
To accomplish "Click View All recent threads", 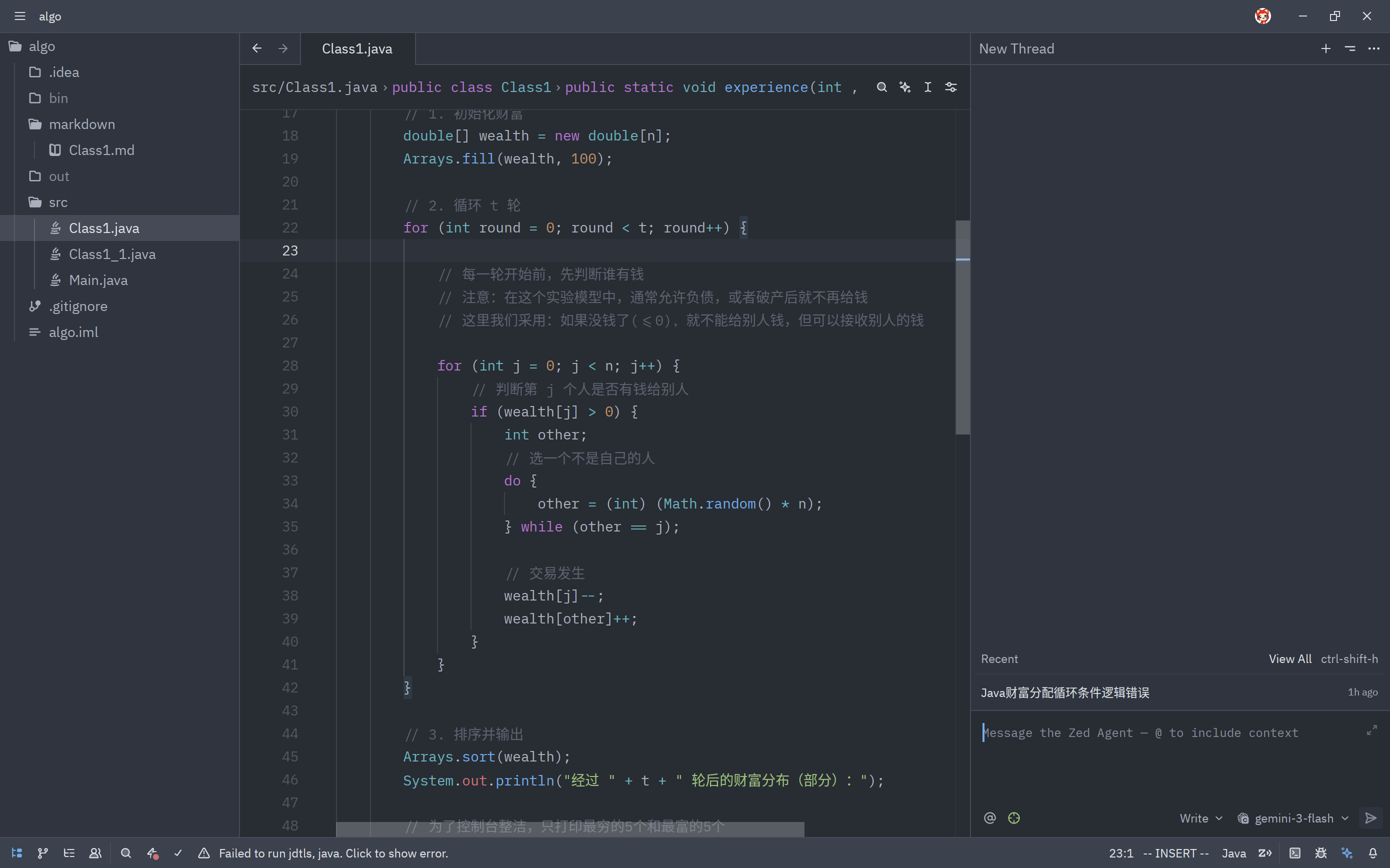I will (1289, 659).
